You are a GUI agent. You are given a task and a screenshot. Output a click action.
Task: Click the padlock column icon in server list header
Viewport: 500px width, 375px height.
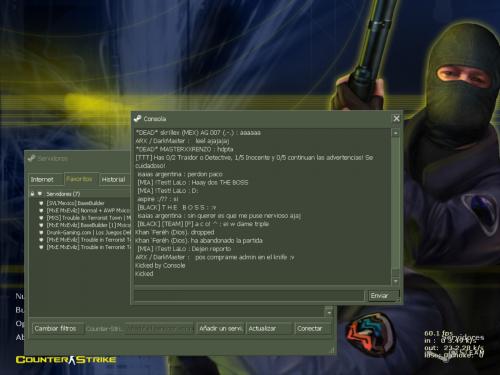32,194
